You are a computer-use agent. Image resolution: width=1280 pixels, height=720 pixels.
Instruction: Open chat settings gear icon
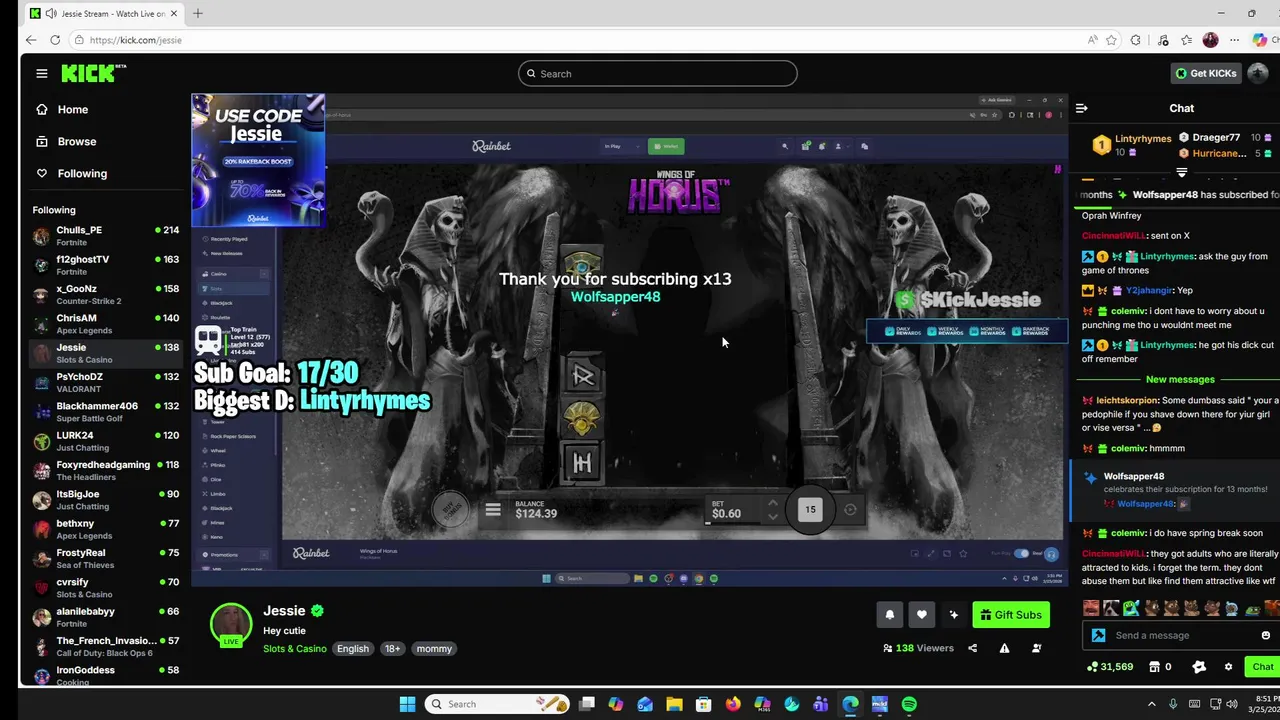click(1228, 667)
